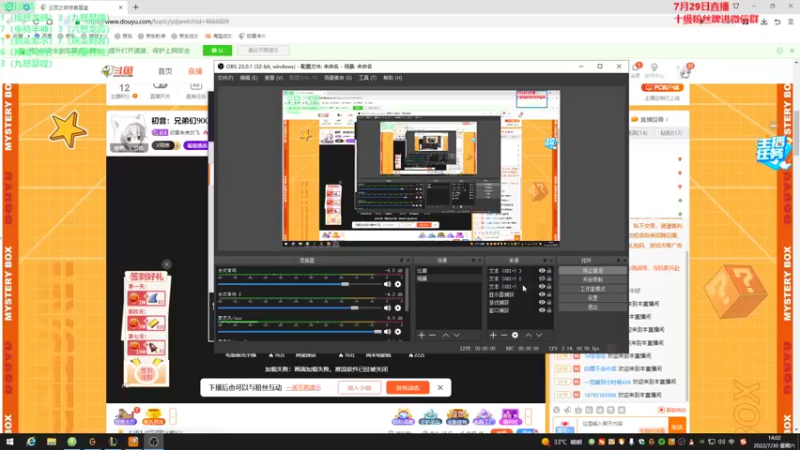Mute the second desktop audio channel in OBS
800x450 pixels.
387,308
